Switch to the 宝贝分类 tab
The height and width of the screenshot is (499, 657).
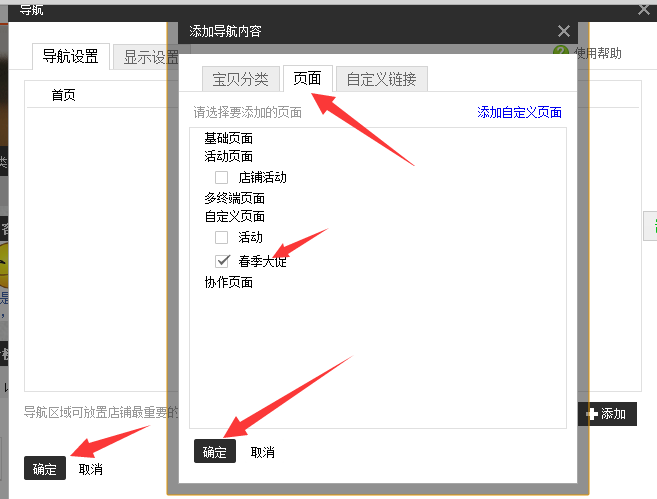(240, 79)
